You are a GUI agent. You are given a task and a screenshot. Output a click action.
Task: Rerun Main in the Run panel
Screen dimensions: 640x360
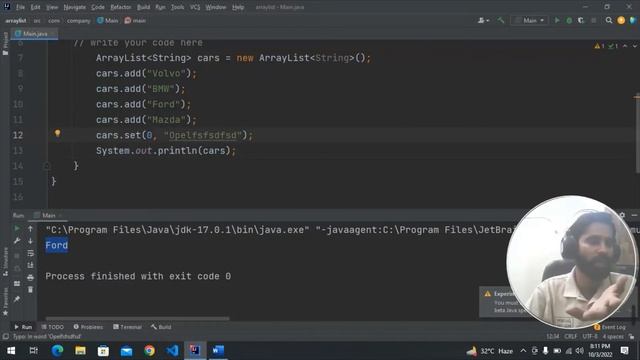pos(17,229)
